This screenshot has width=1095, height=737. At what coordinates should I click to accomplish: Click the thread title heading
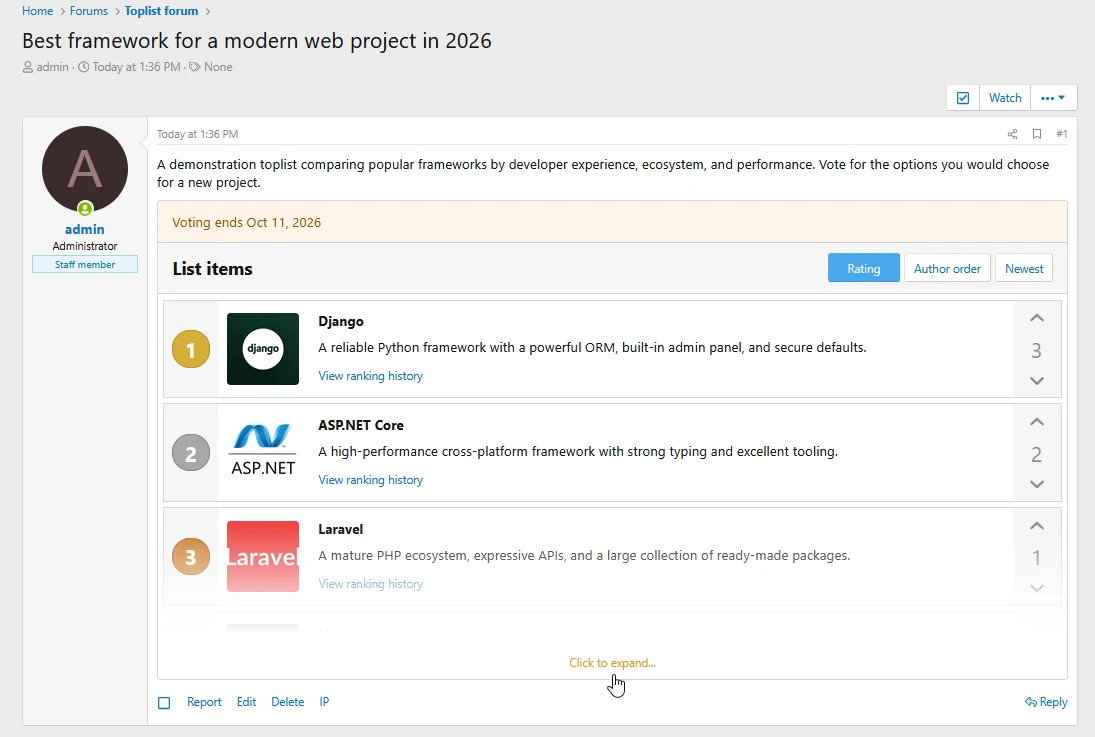coord(257,41)
